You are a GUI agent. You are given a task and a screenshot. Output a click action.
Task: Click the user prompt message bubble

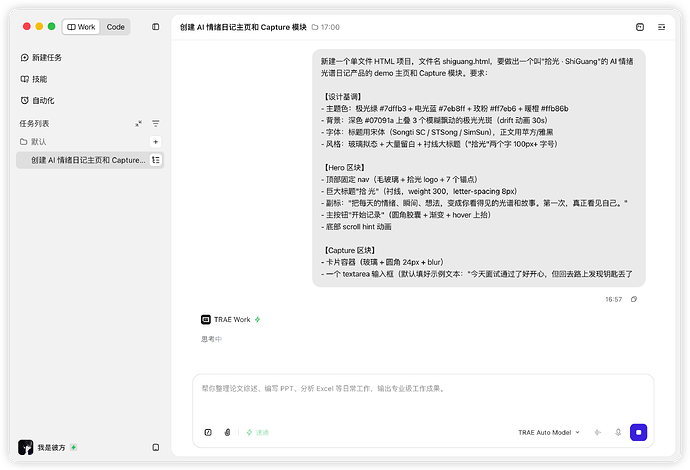[479, 168]
